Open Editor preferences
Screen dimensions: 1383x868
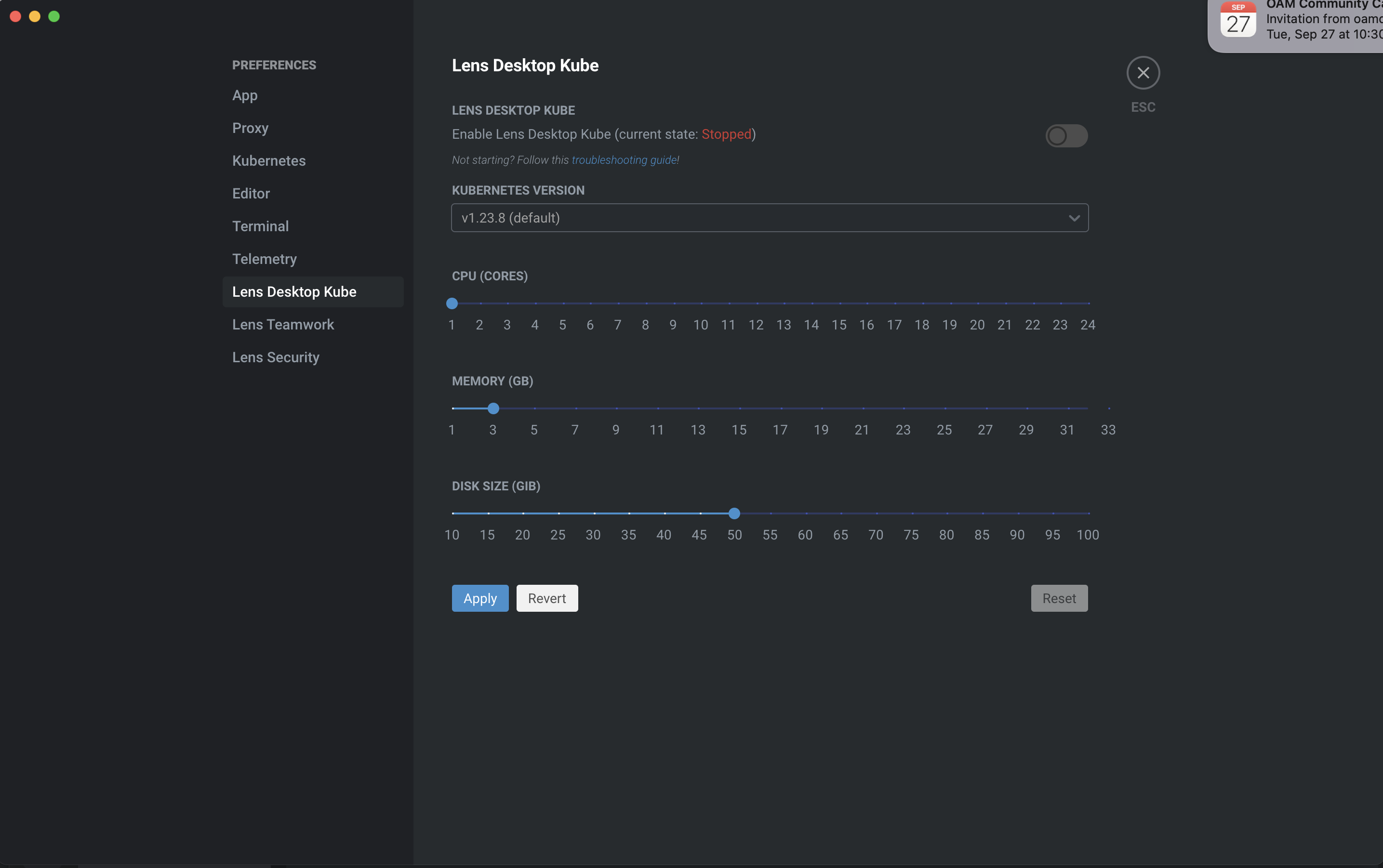tap(251, 194)
